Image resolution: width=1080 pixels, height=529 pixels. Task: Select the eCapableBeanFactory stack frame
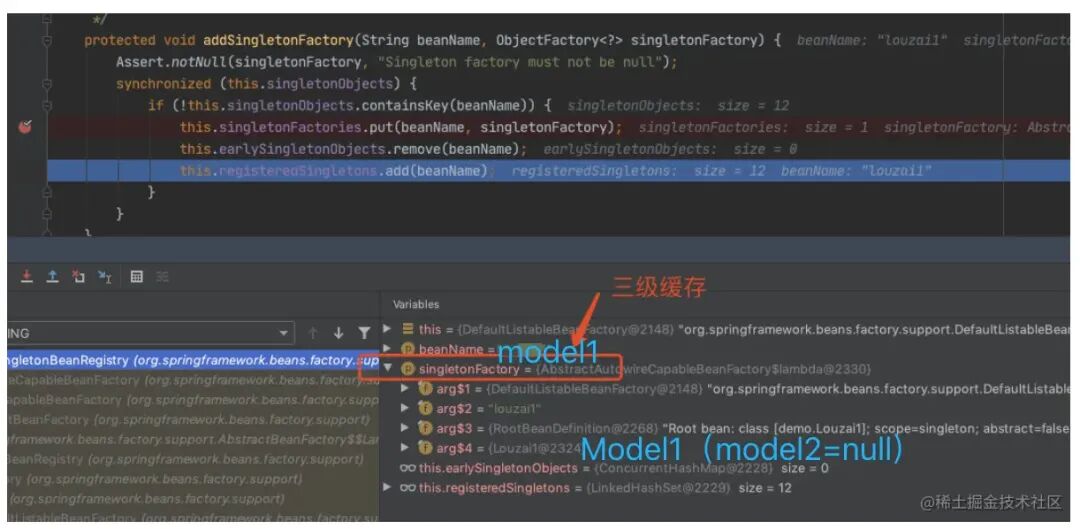(193, 380)
